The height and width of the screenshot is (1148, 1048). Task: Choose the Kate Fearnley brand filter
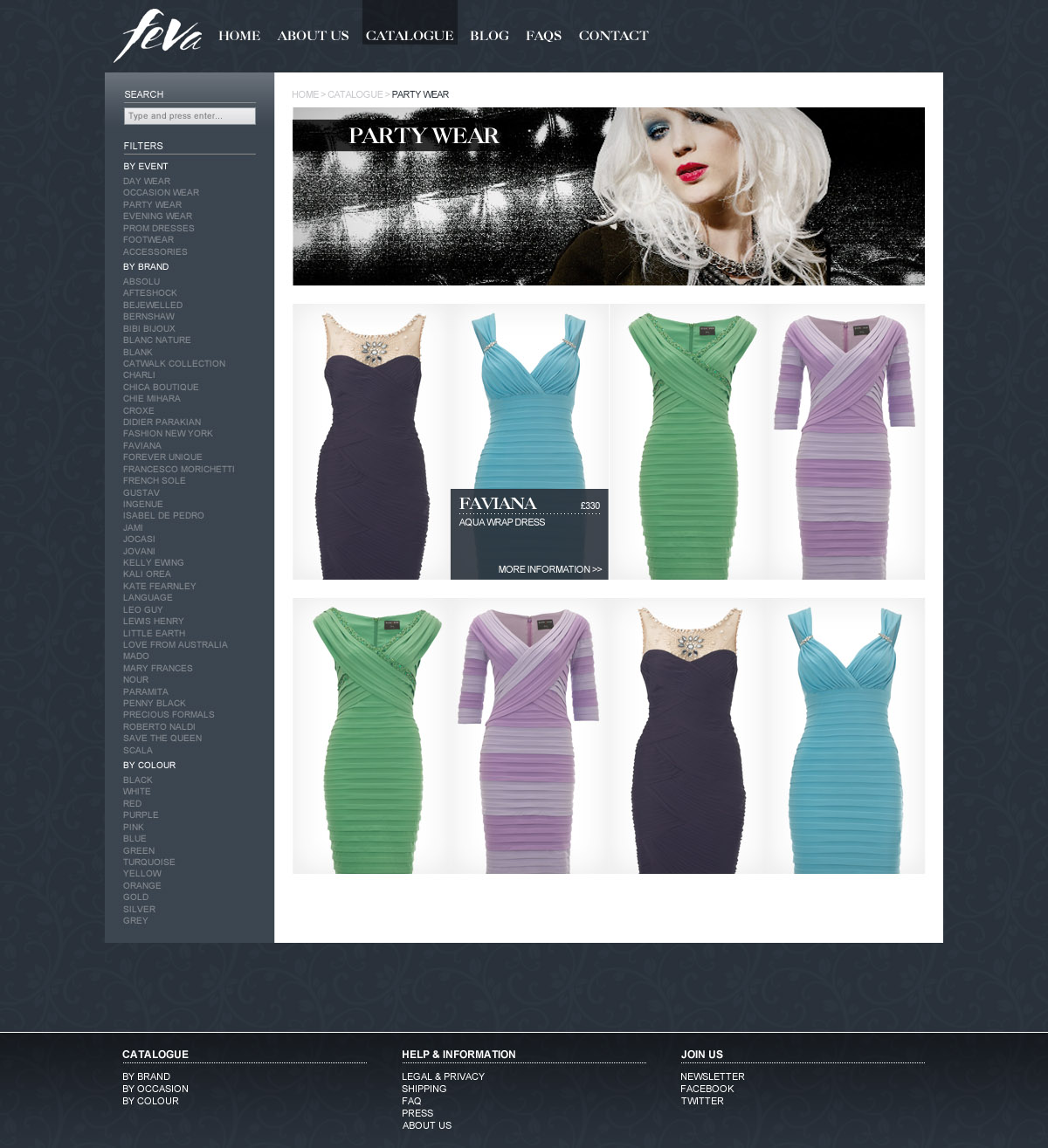[x=159, y=587]
